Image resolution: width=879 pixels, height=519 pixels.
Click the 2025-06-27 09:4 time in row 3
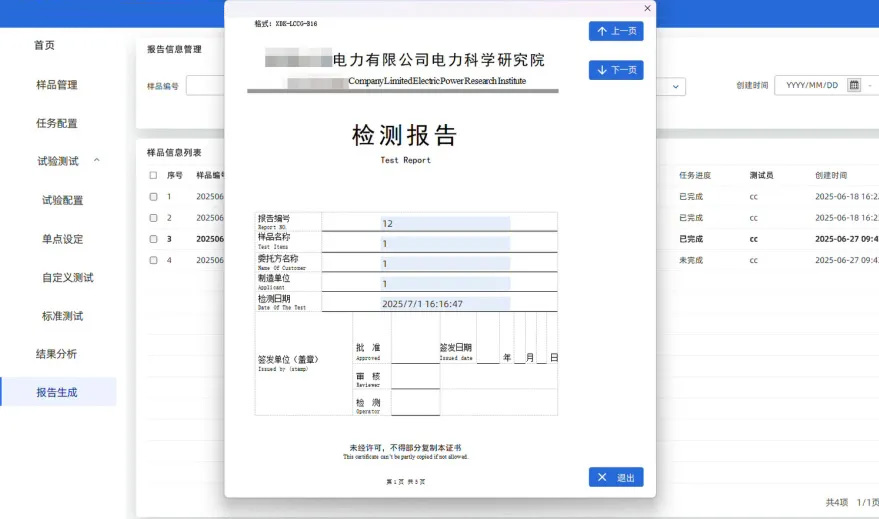(846, 239)
